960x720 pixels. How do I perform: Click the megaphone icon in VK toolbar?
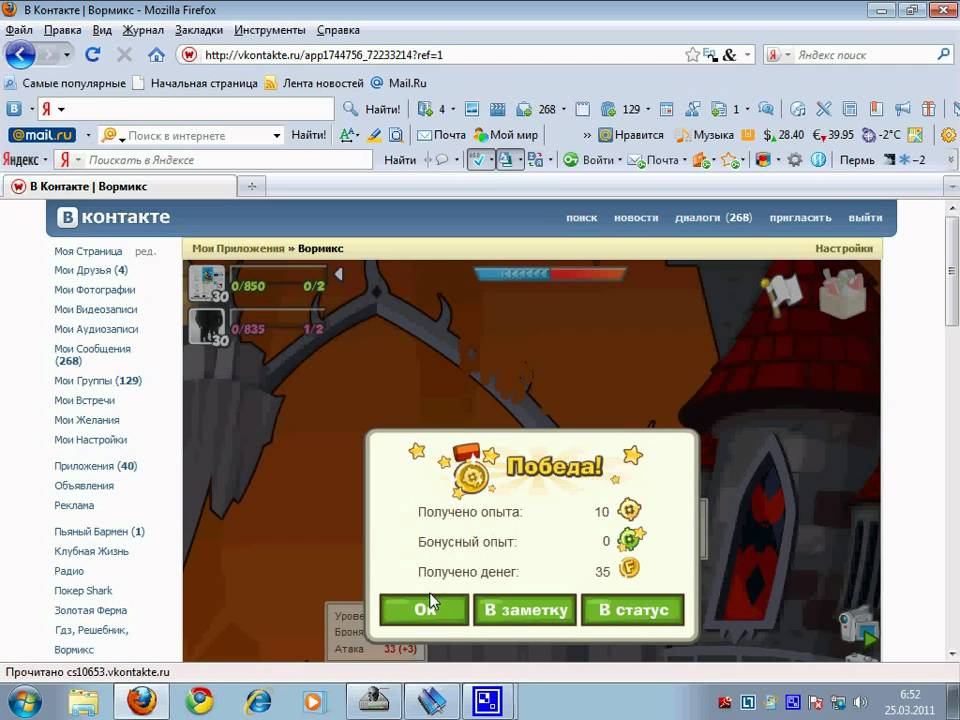coord(902,109)
